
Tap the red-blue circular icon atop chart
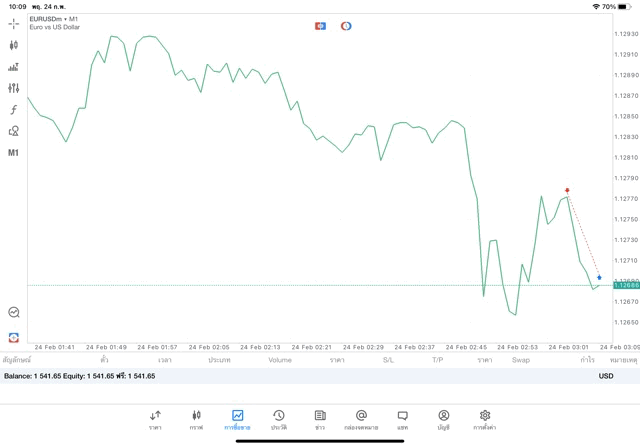(346, 26)
